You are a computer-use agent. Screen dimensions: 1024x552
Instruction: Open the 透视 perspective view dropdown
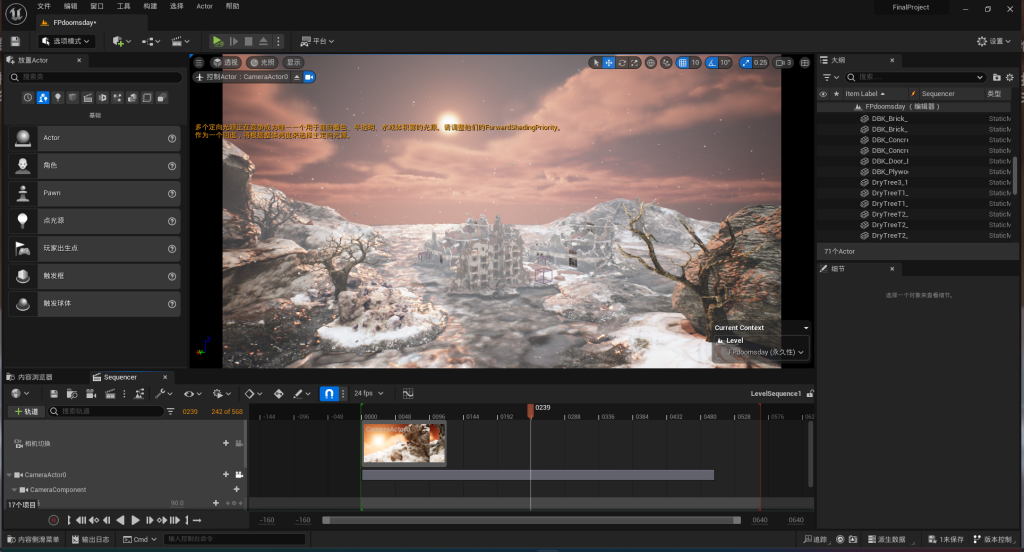tap(225, 63)
